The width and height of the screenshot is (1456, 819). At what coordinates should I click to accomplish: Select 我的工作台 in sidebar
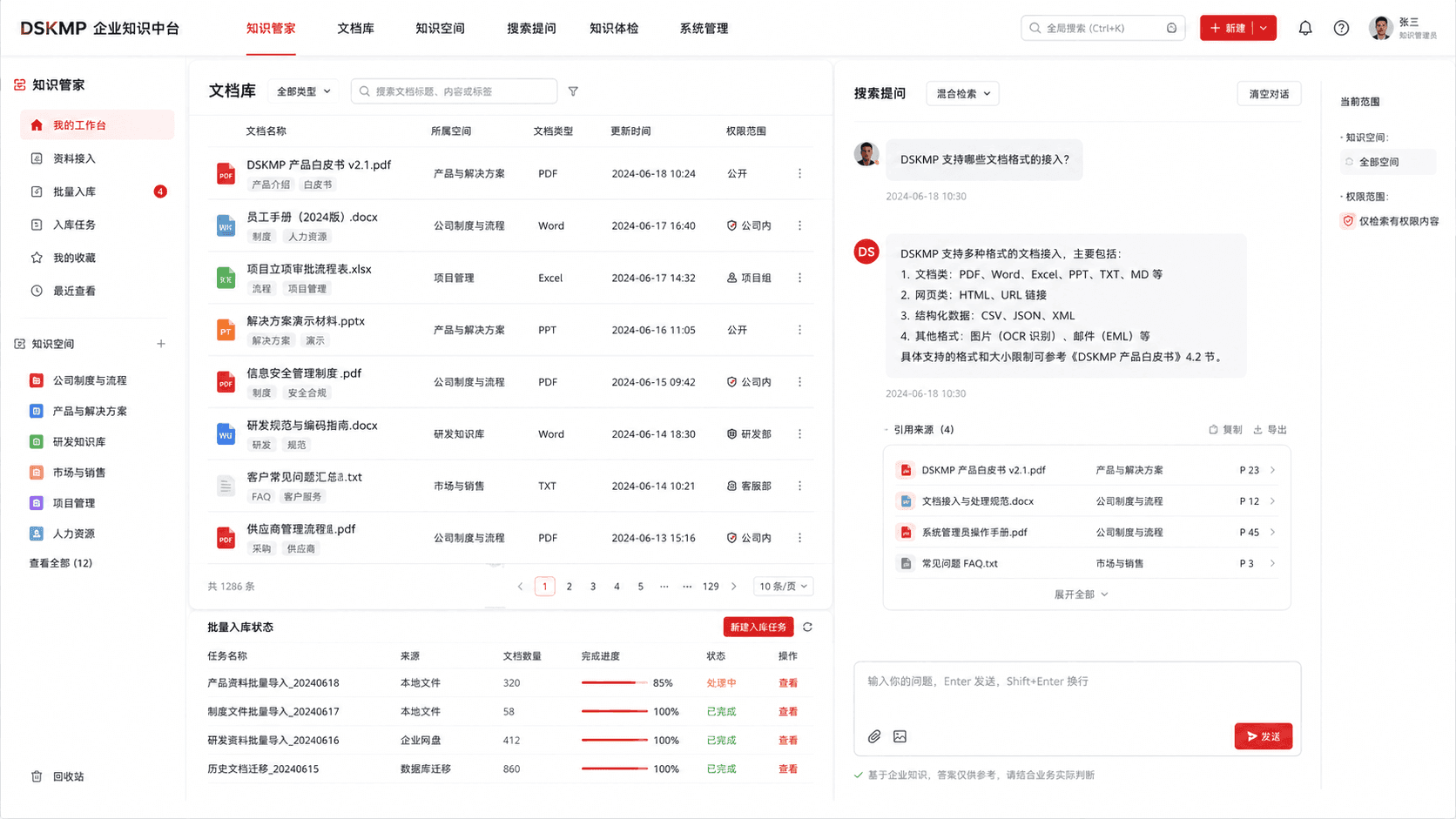97,125
